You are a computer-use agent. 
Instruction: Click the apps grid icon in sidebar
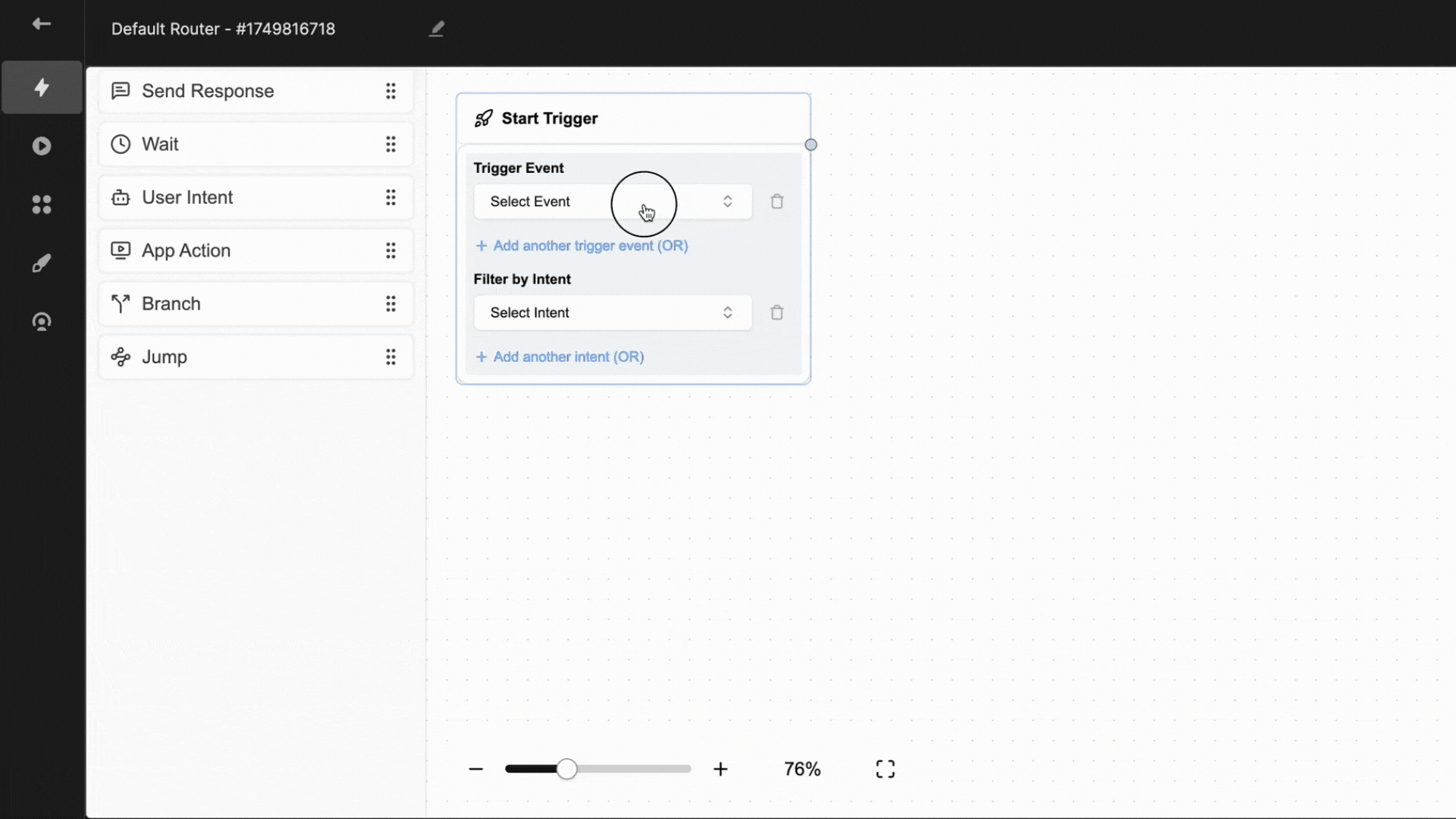(42, 204)
